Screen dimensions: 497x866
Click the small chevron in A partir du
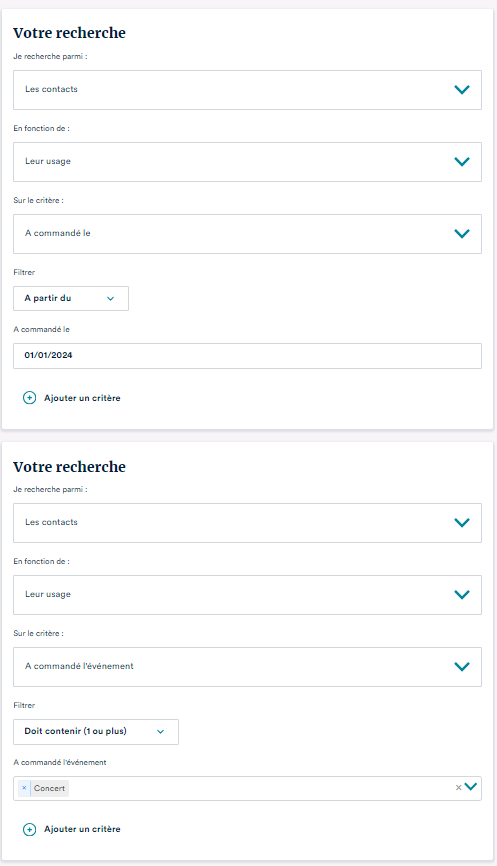click(x=110, y=299)
